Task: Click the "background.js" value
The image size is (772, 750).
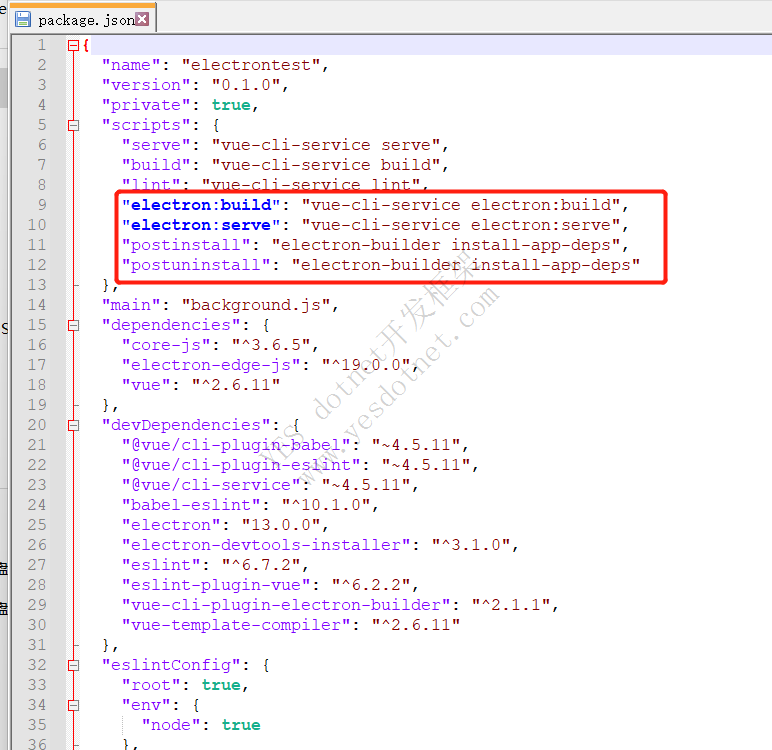Action: (x=256, y=305)
